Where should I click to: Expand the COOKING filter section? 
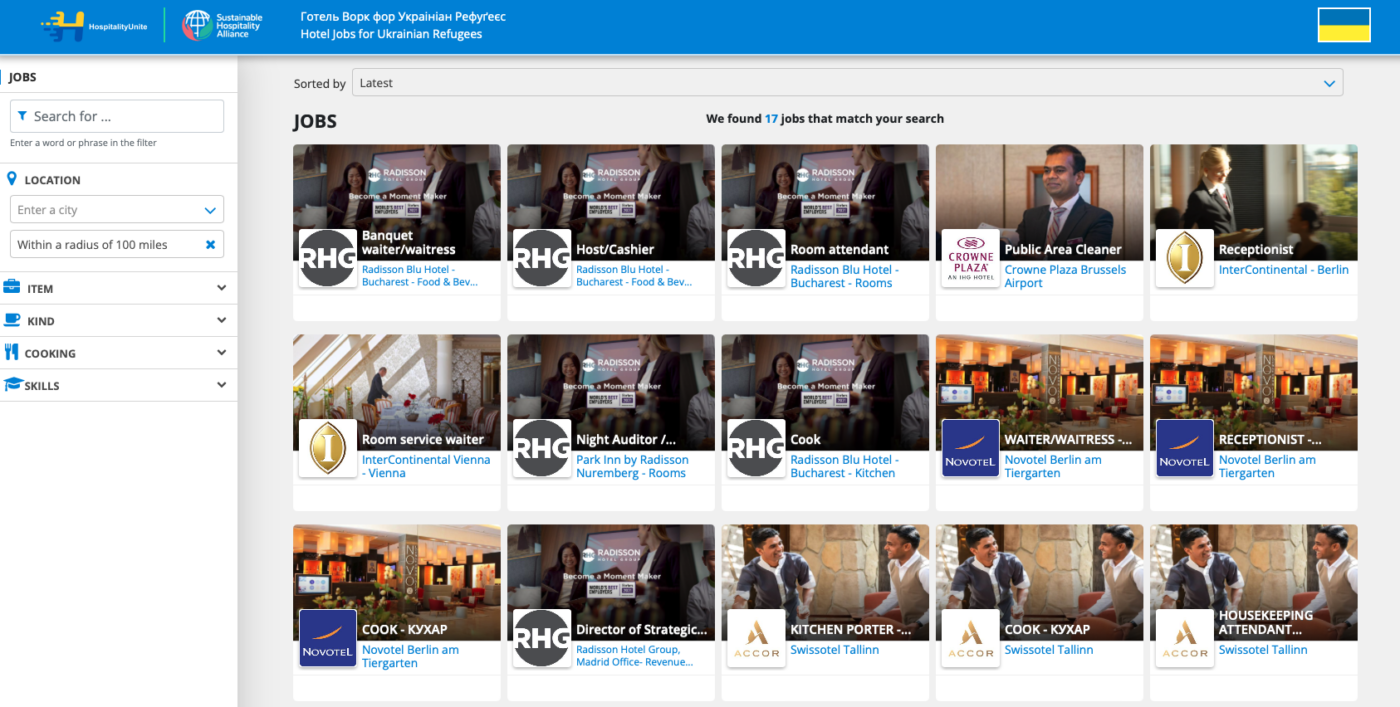[x=118, y=353]
